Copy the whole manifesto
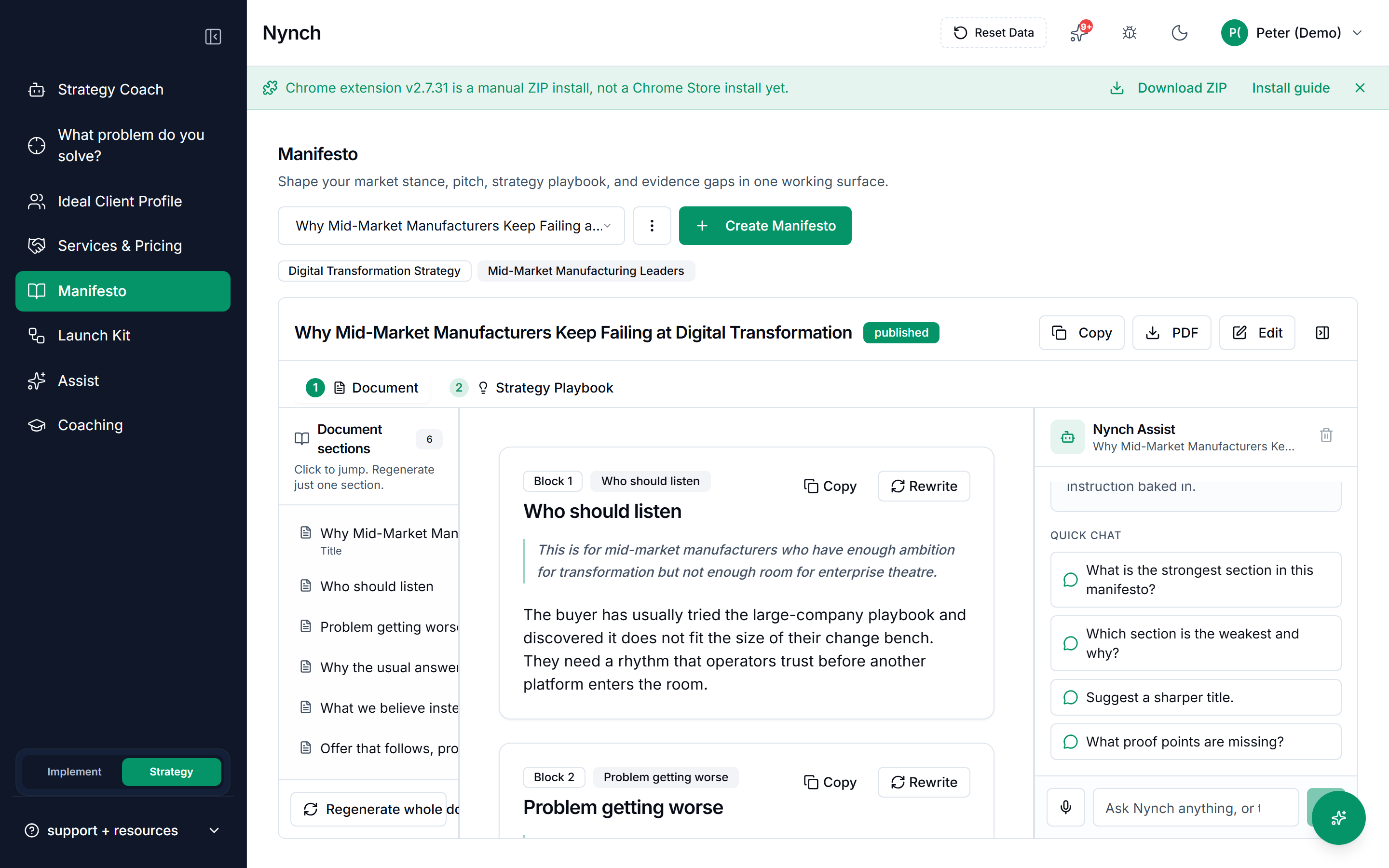 coord(1081,333)
